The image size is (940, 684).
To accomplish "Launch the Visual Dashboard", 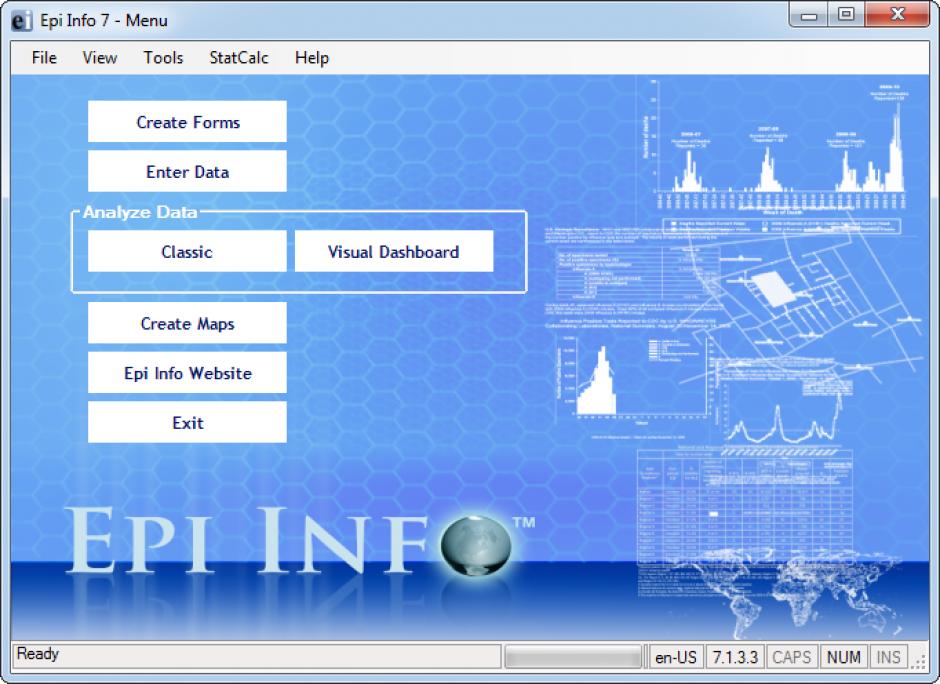I will (393, 252).
